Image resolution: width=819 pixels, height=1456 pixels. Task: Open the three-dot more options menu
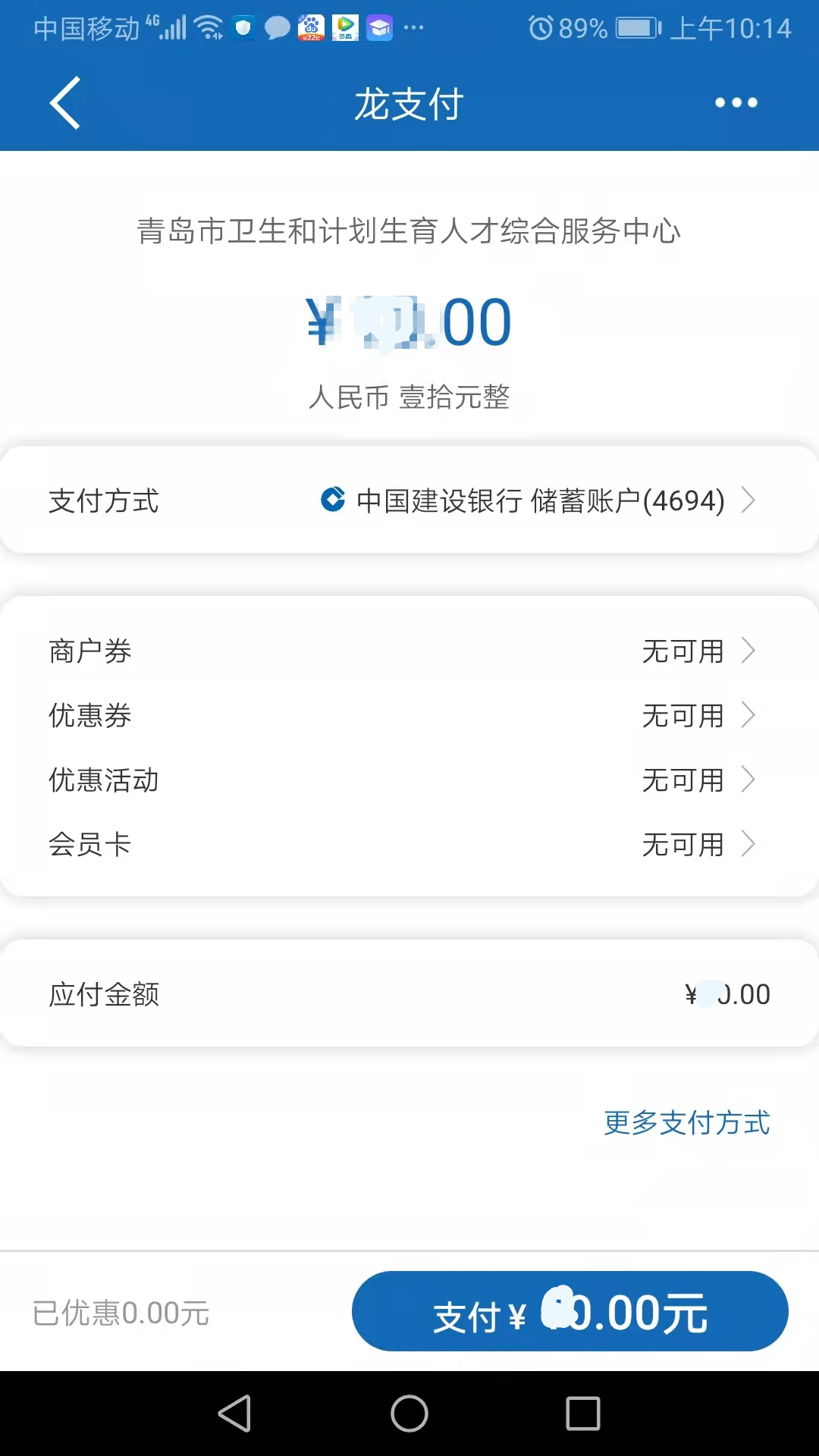(x=736, y=103)
